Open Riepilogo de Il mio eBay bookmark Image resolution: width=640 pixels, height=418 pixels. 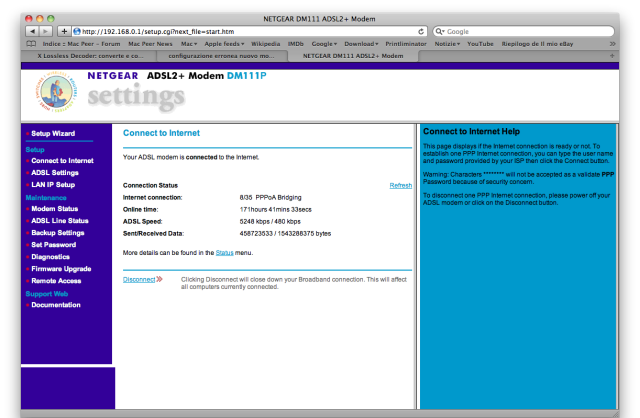tap(537, 44)
